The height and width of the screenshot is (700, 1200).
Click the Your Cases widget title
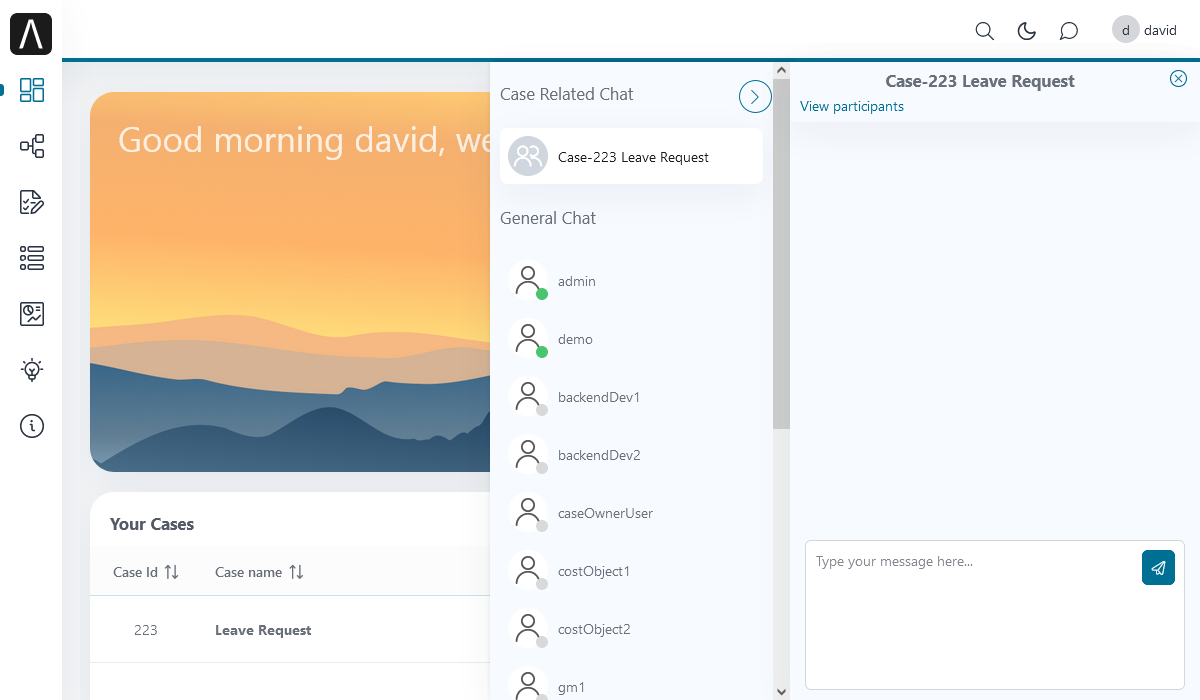pyautogui.click(x=152, y=524)
